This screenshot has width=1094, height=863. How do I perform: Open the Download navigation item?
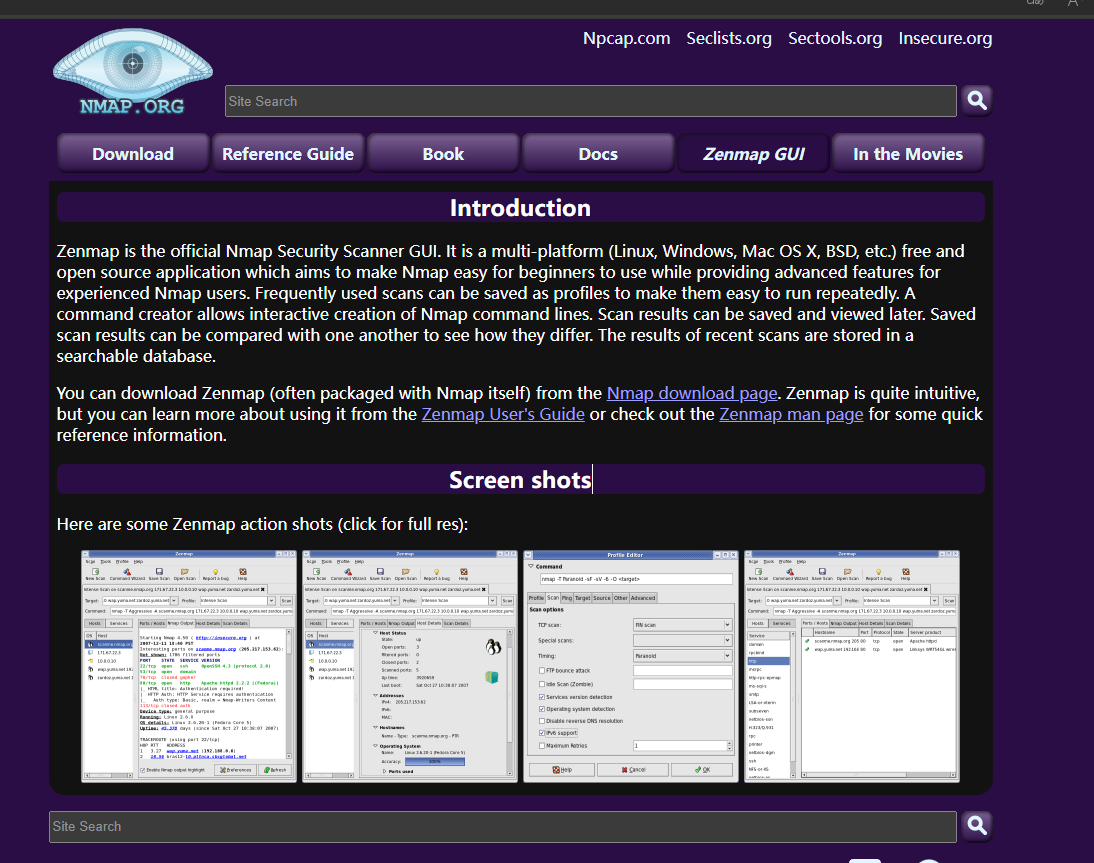click(133, 153)
